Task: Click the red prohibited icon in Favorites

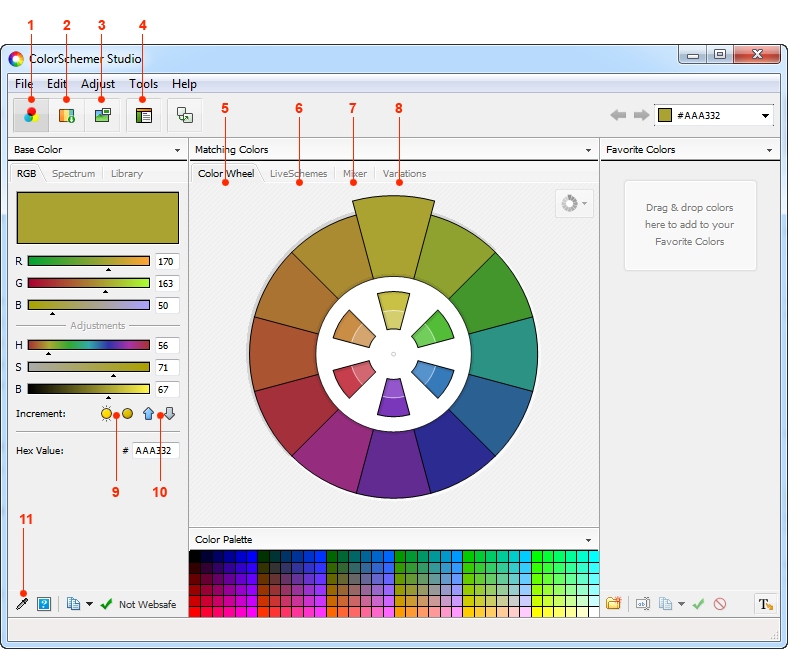Action: click(720, 604)
